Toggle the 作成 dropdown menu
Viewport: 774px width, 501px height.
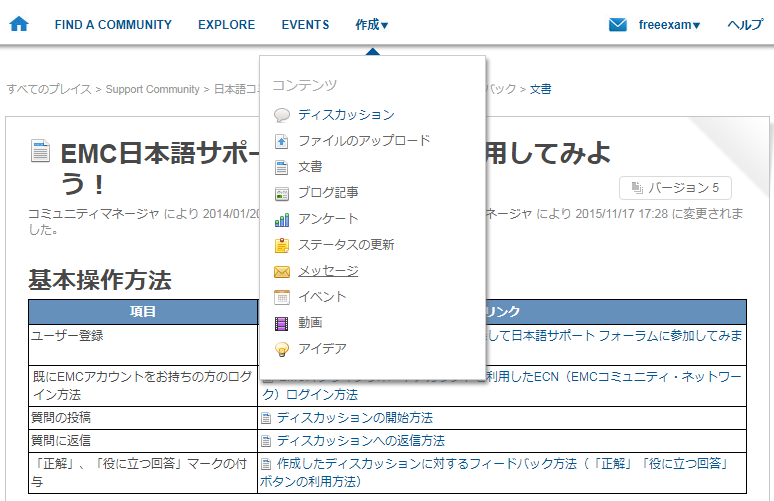pos(372,25)
